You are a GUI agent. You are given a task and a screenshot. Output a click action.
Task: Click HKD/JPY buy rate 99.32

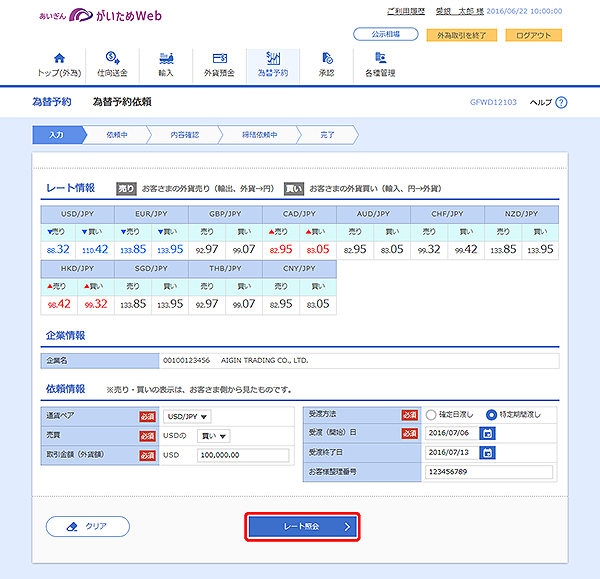[96, 305]
